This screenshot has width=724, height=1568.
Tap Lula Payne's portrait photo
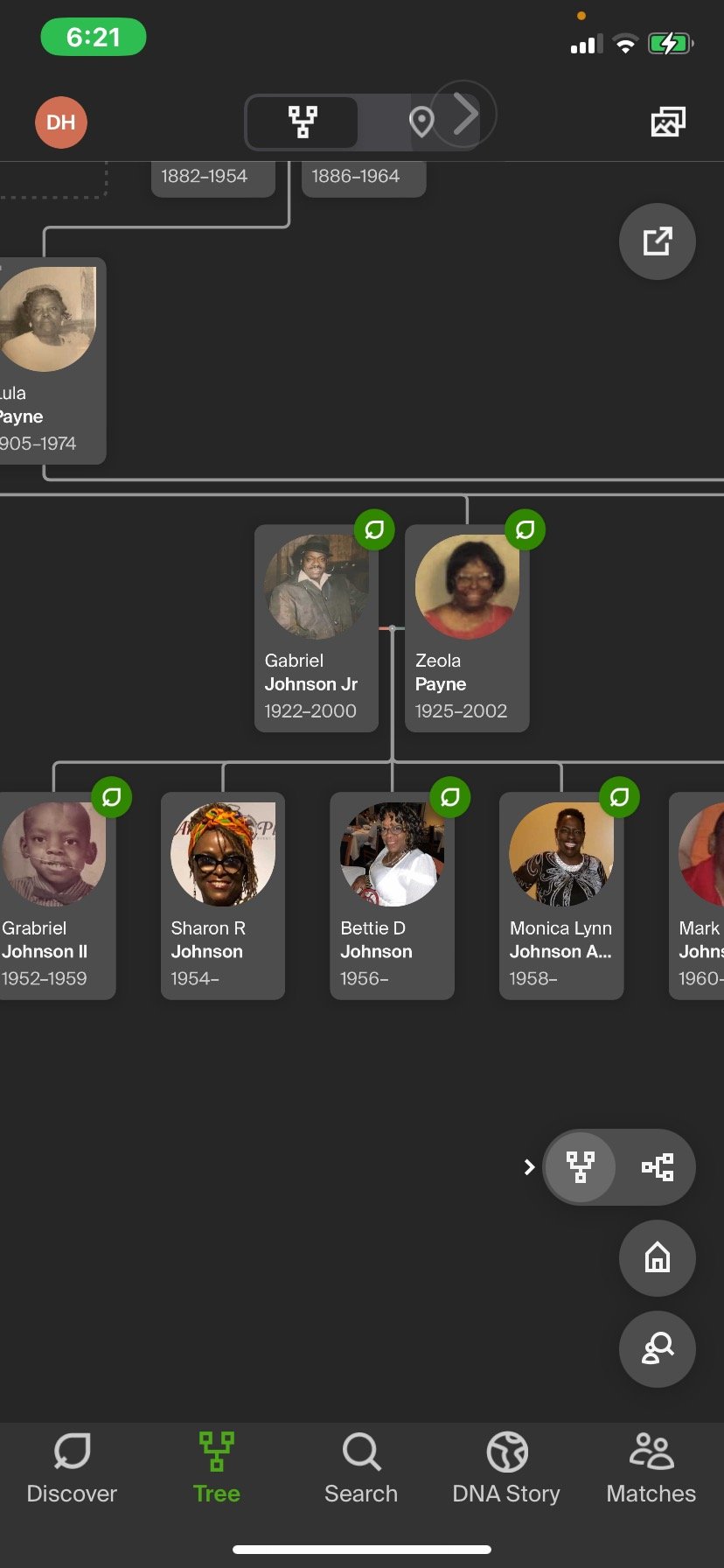coord(48,319)
